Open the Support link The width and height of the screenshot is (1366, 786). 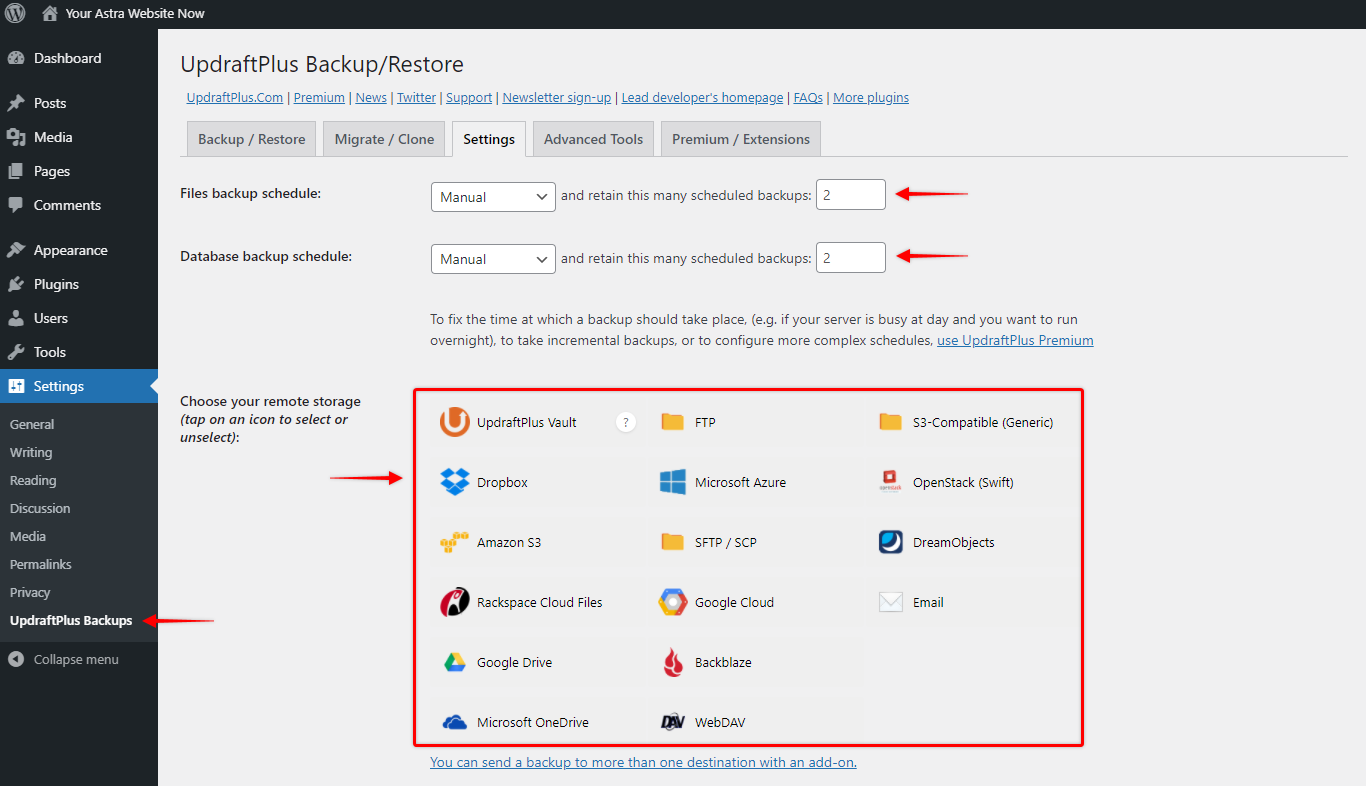469,98
